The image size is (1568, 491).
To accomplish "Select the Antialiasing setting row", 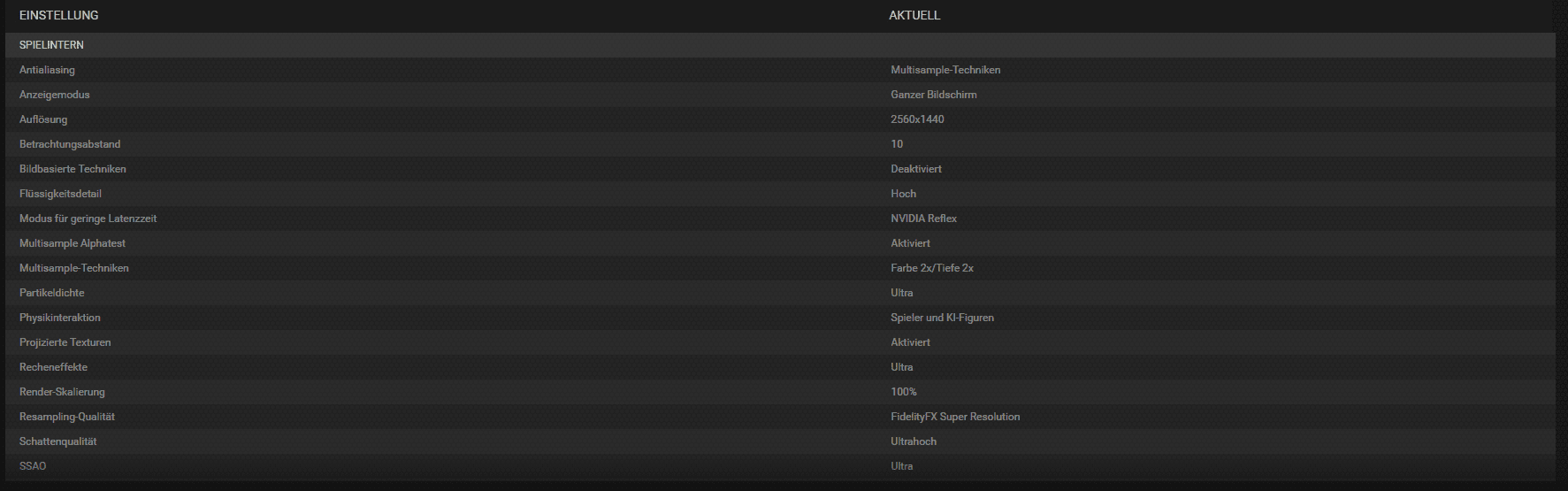I will [780, 70].
